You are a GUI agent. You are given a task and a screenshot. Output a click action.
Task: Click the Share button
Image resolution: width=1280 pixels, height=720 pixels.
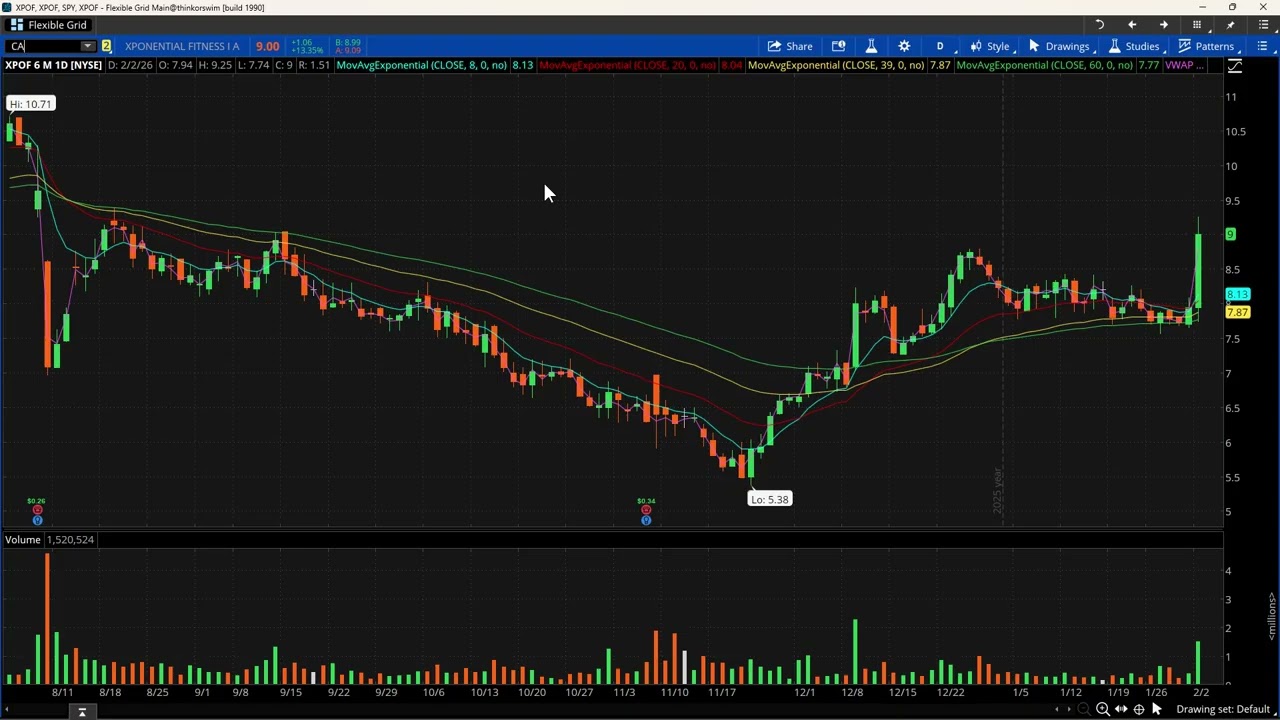790,46
